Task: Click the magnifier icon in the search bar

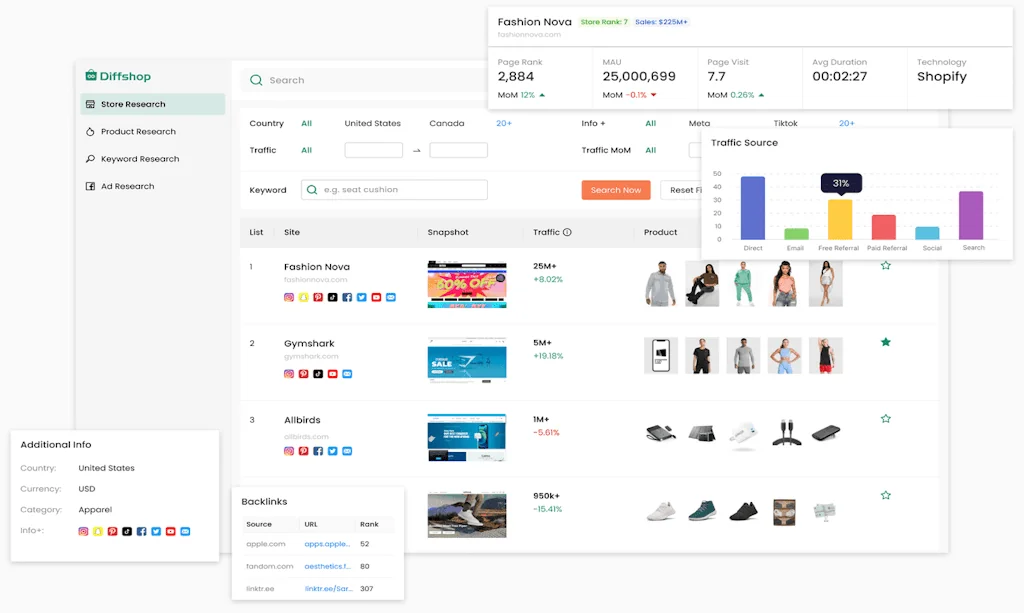Action: 255,80
